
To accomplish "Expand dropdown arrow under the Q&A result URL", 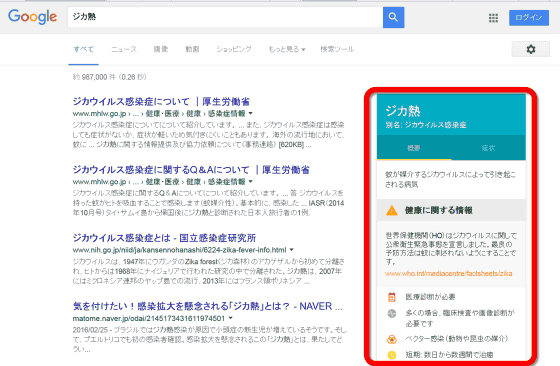I will pos(251,181).
